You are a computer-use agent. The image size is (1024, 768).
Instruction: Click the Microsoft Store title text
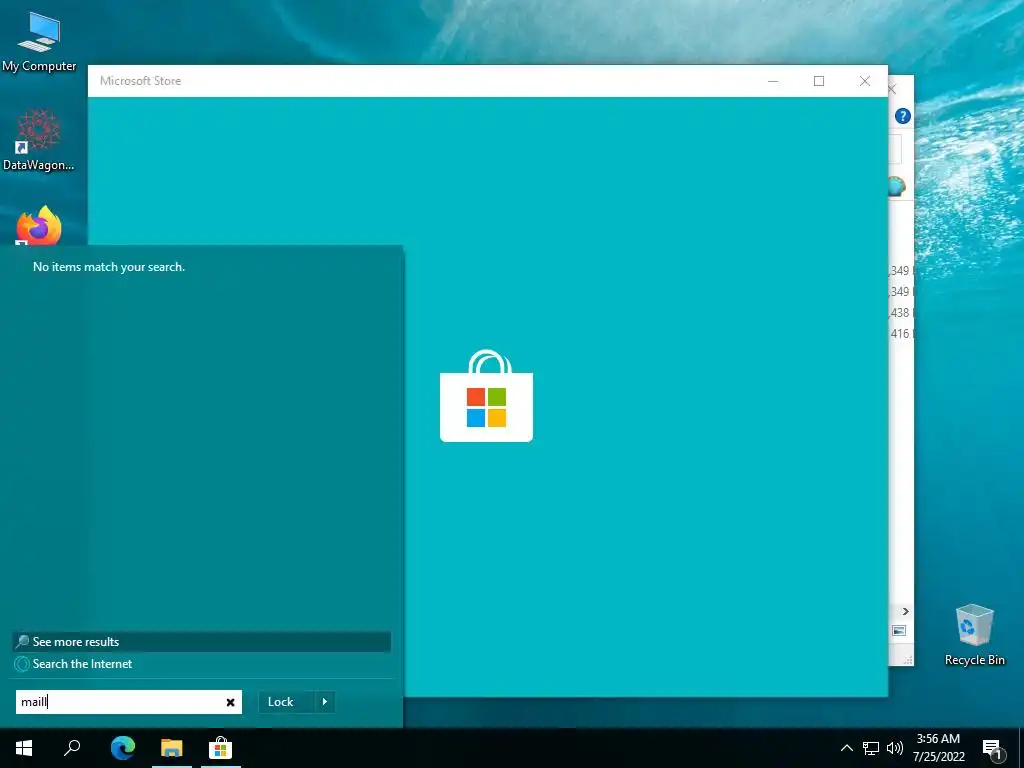point(140,81)
